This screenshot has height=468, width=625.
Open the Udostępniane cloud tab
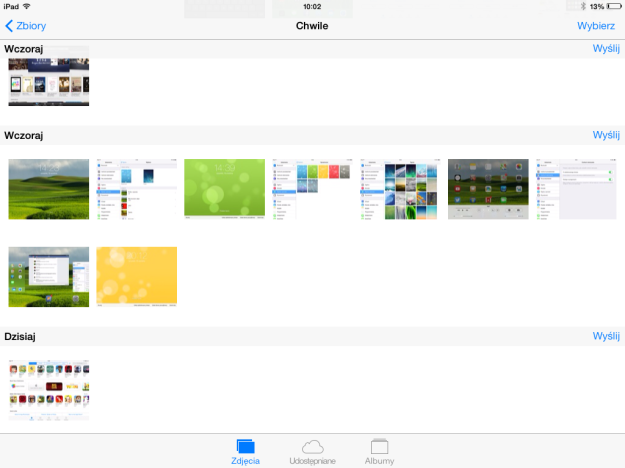[x=312, y=452]
